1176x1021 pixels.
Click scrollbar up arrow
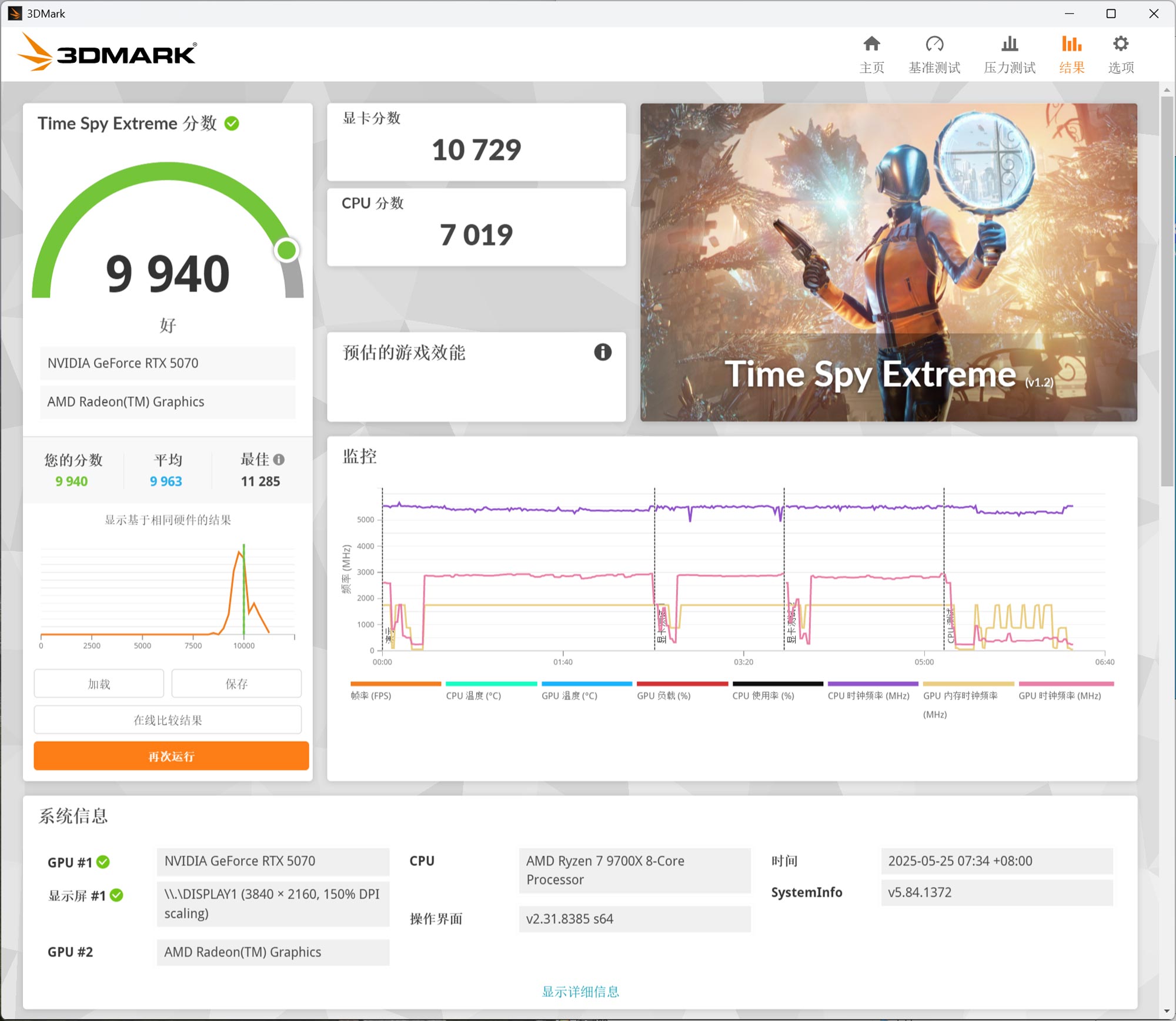[1167, 89]
